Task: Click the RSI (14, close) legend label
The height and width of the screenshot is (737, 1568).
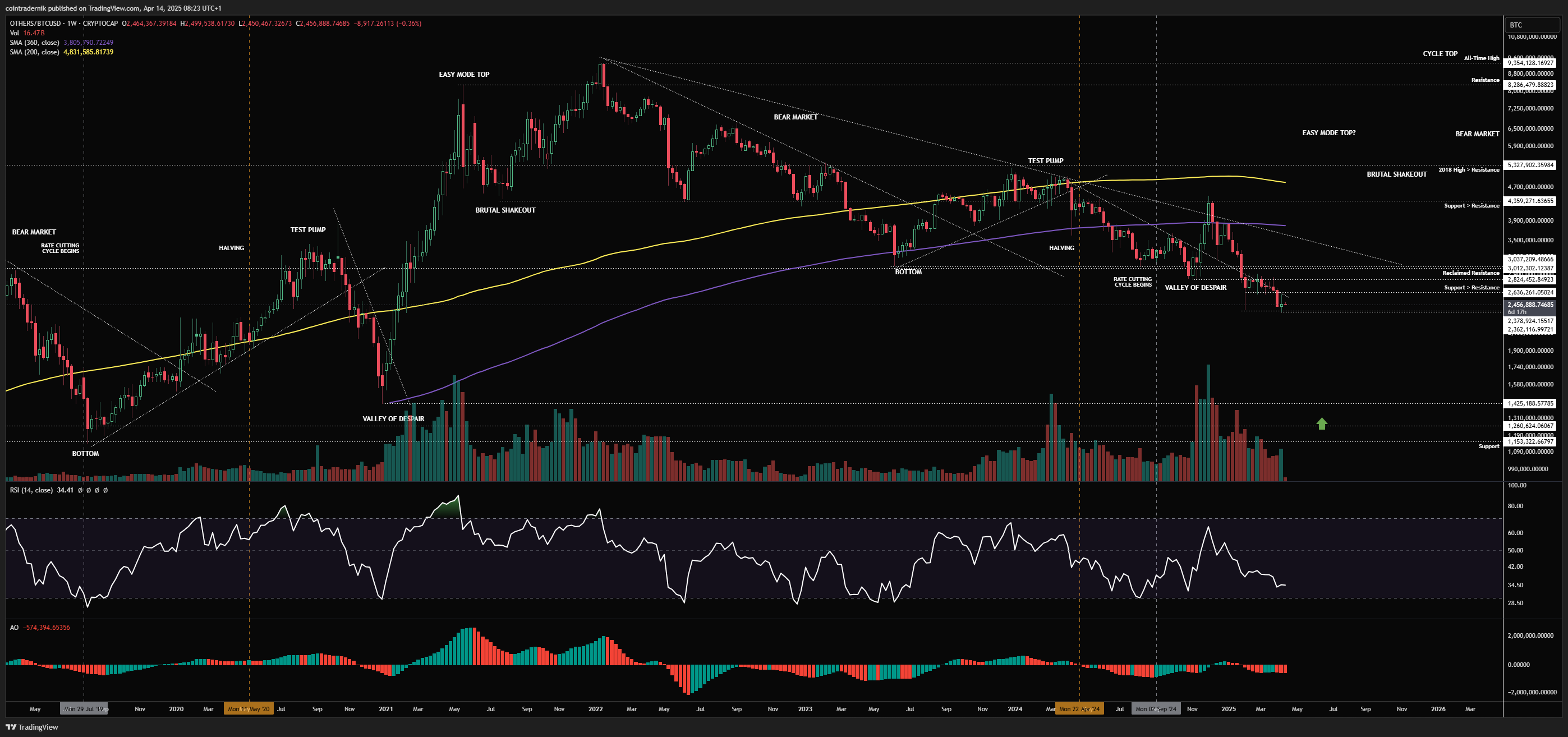Action: click(31, 490)
